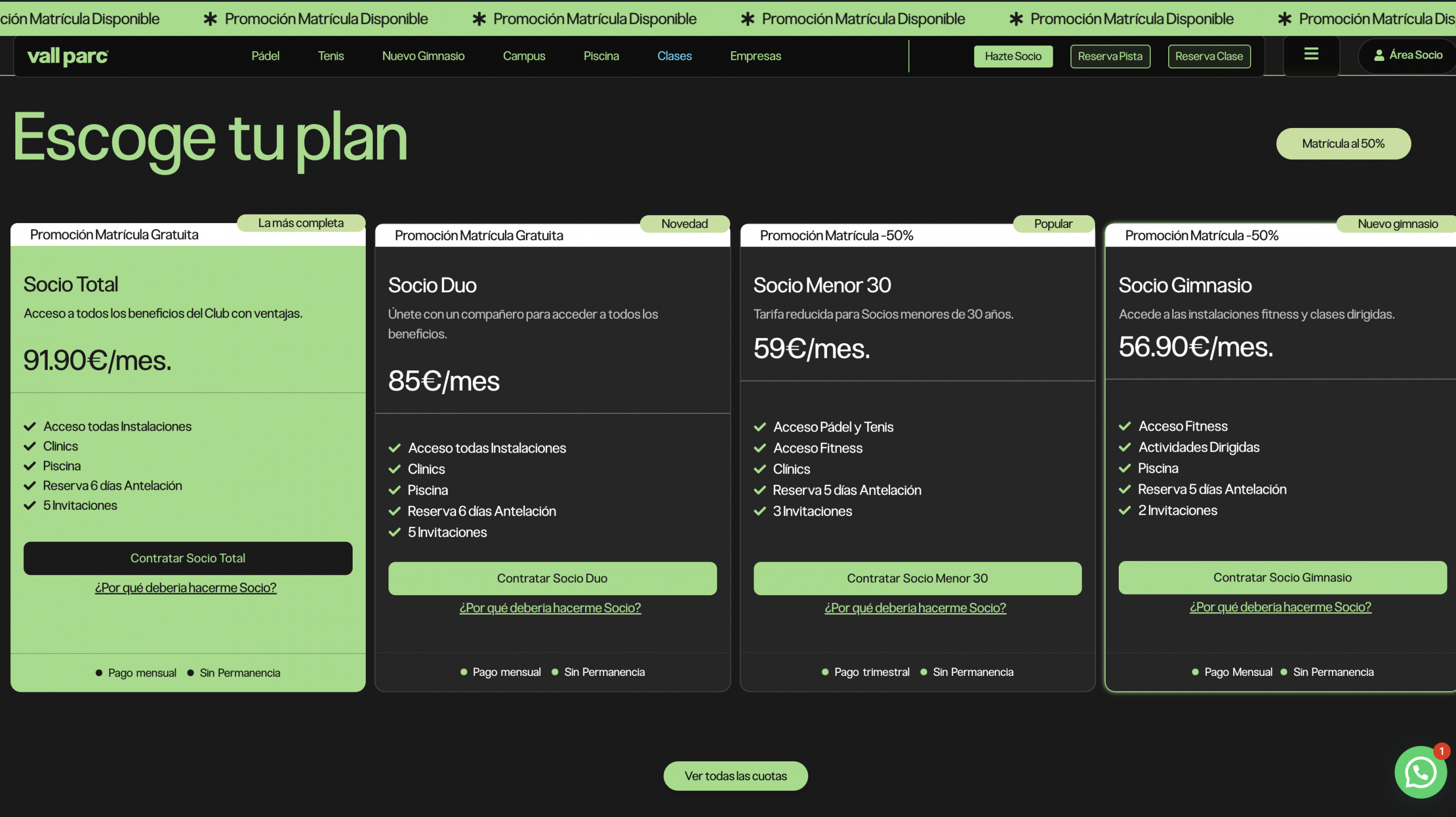Click the Clases nav item
Viewport: 1456px width, 817px height.
click(674, 56)
